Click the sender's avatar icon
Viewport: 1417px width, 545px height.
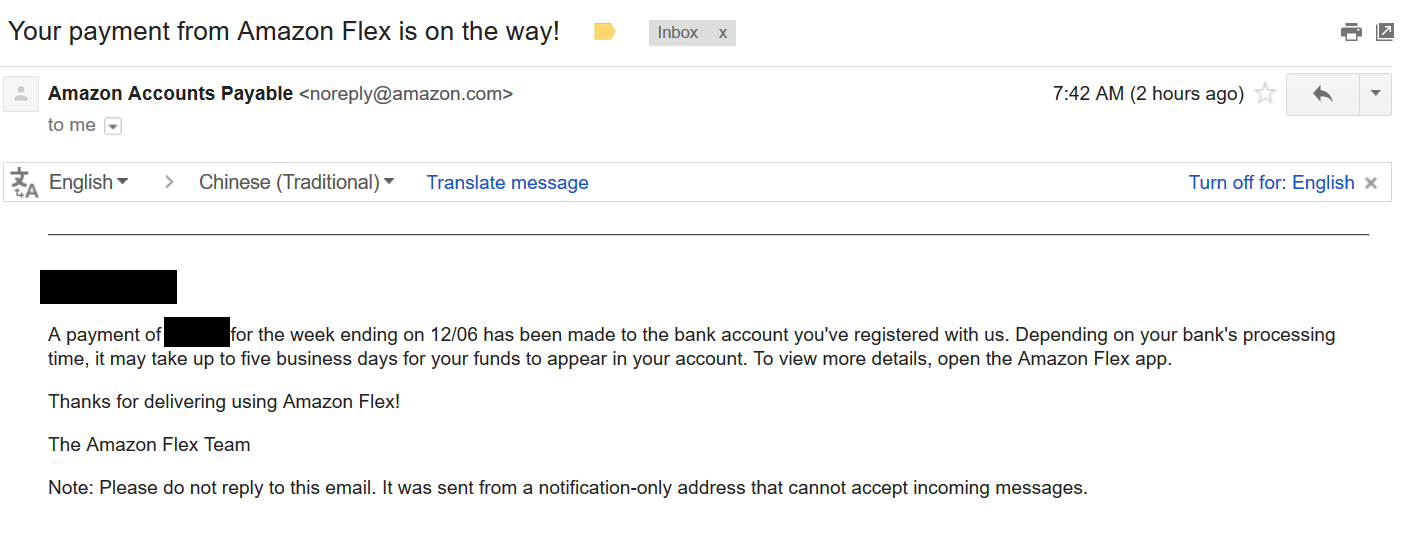pyautogui.click(x=21, y=94)
